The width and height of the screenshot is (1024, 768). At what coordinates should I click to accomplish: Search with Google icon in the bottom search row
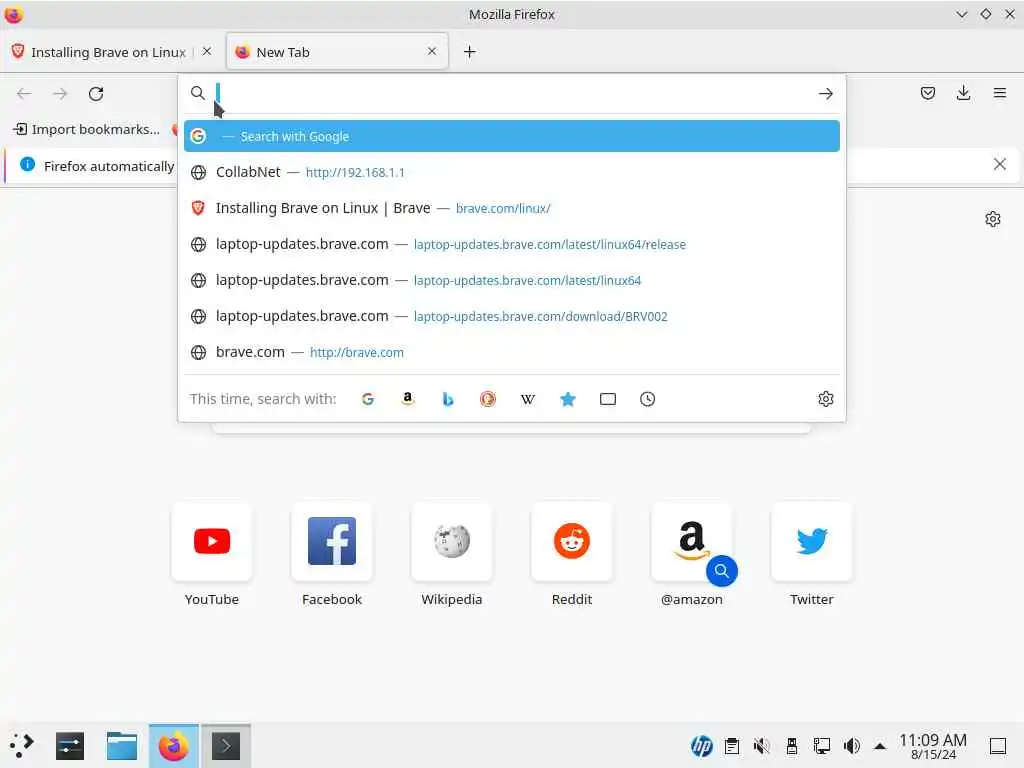tap(368, 399)
